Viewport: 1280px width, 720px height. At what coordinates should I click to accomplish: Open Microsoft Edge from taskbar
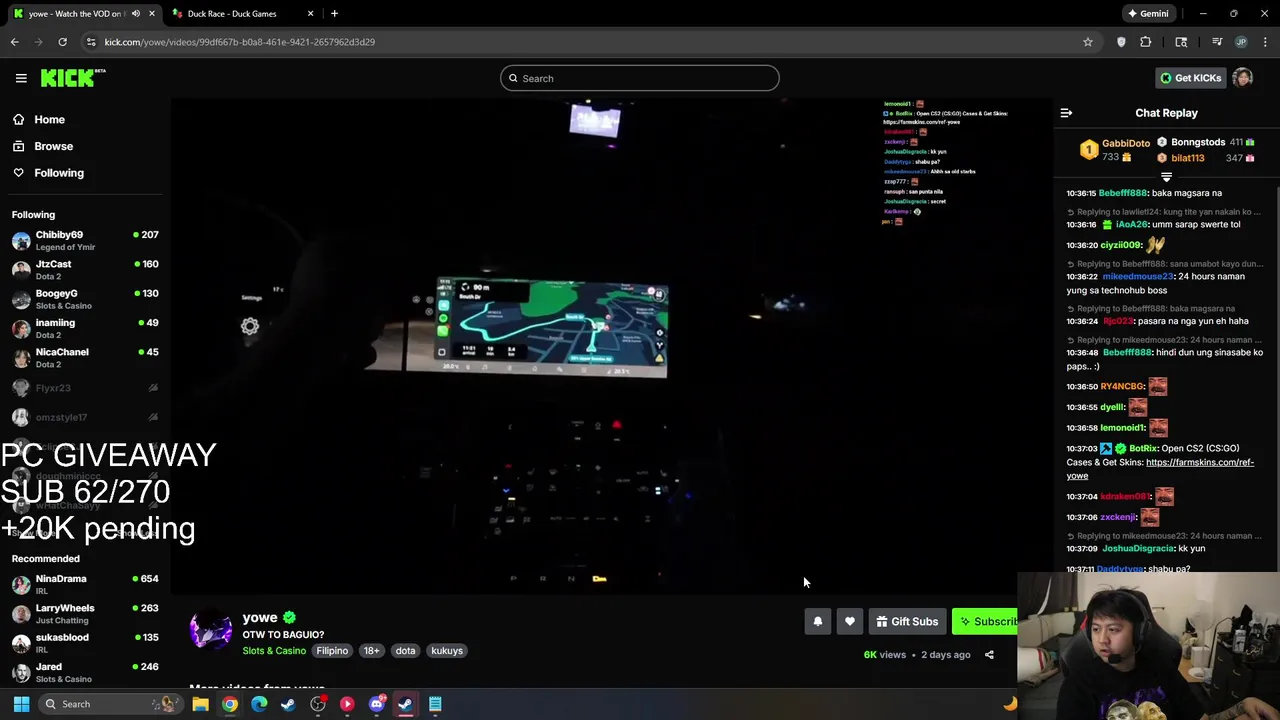click(x=259, y=704)
